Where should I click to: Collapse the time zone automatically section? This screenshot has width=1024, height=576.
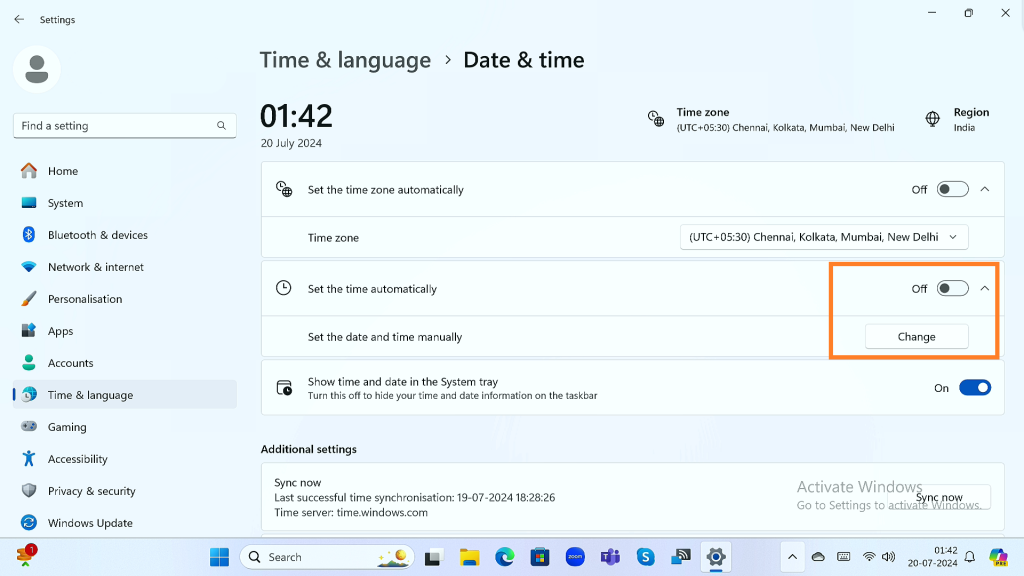985,189
